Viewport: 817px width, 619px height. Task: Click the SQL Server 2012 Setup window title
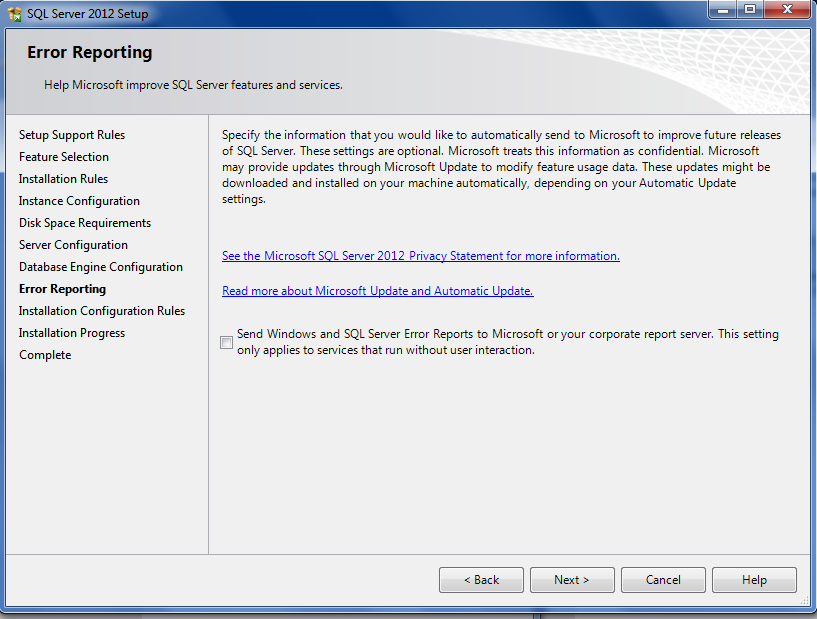[88, 14]
